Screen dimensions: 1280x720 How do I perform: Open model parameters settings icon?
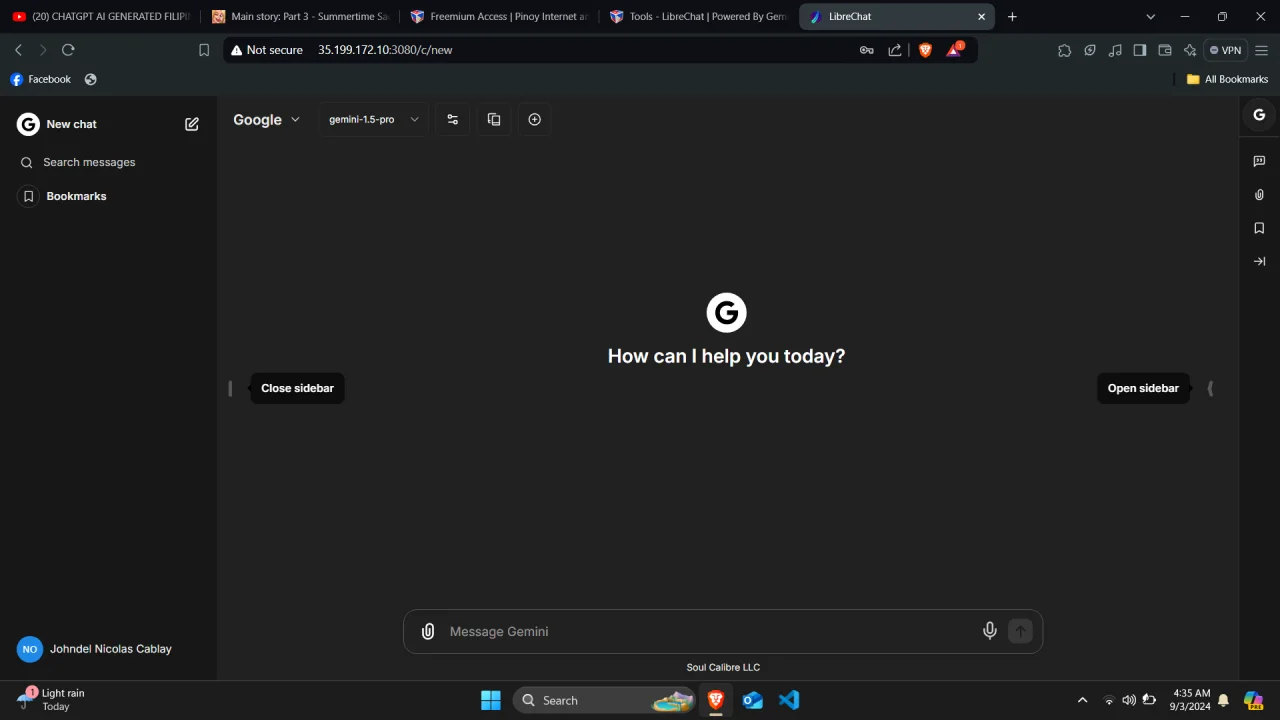tap(453, 119)
